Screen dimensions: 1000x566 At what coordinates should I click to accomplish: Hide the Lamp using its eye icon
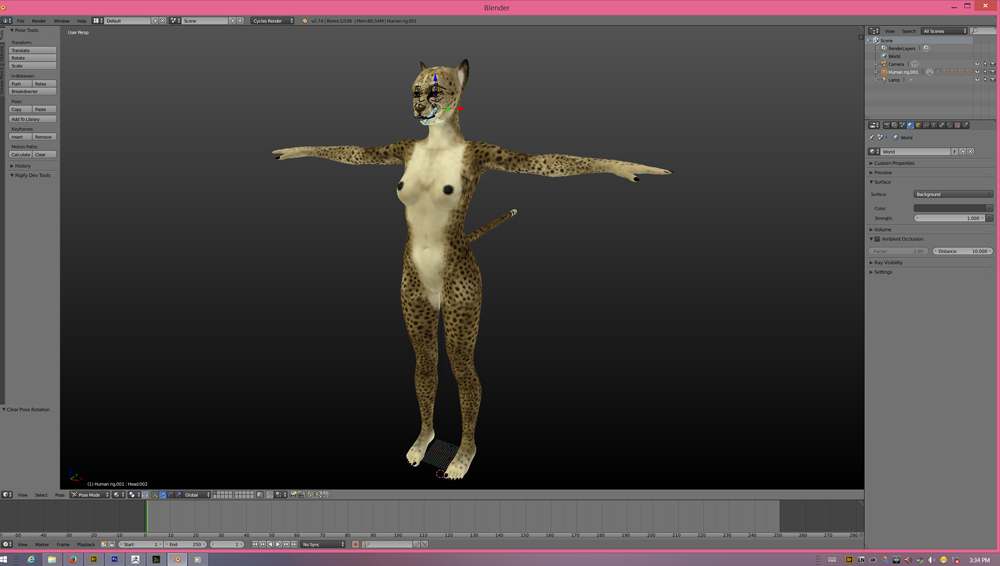[x=977, y=80]
